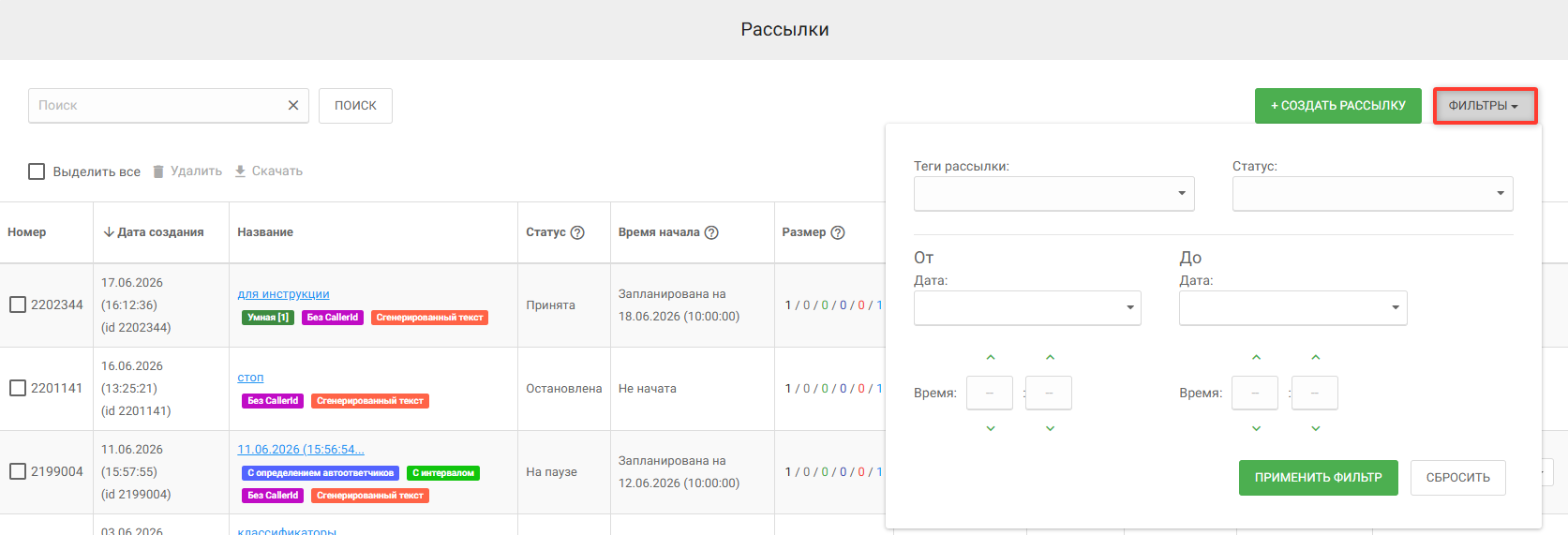Click the От minutes time field
Viewport: 1568px width, 535px height.
click(1049, 393)
